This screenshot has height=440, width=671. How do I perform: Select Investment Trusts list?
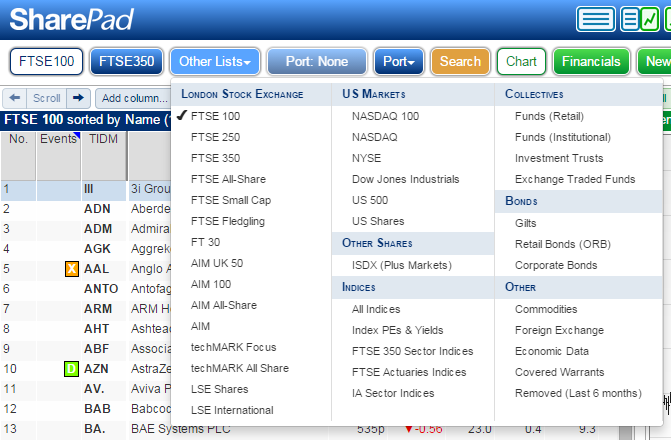pyautogui.click(x=559, y=158)
